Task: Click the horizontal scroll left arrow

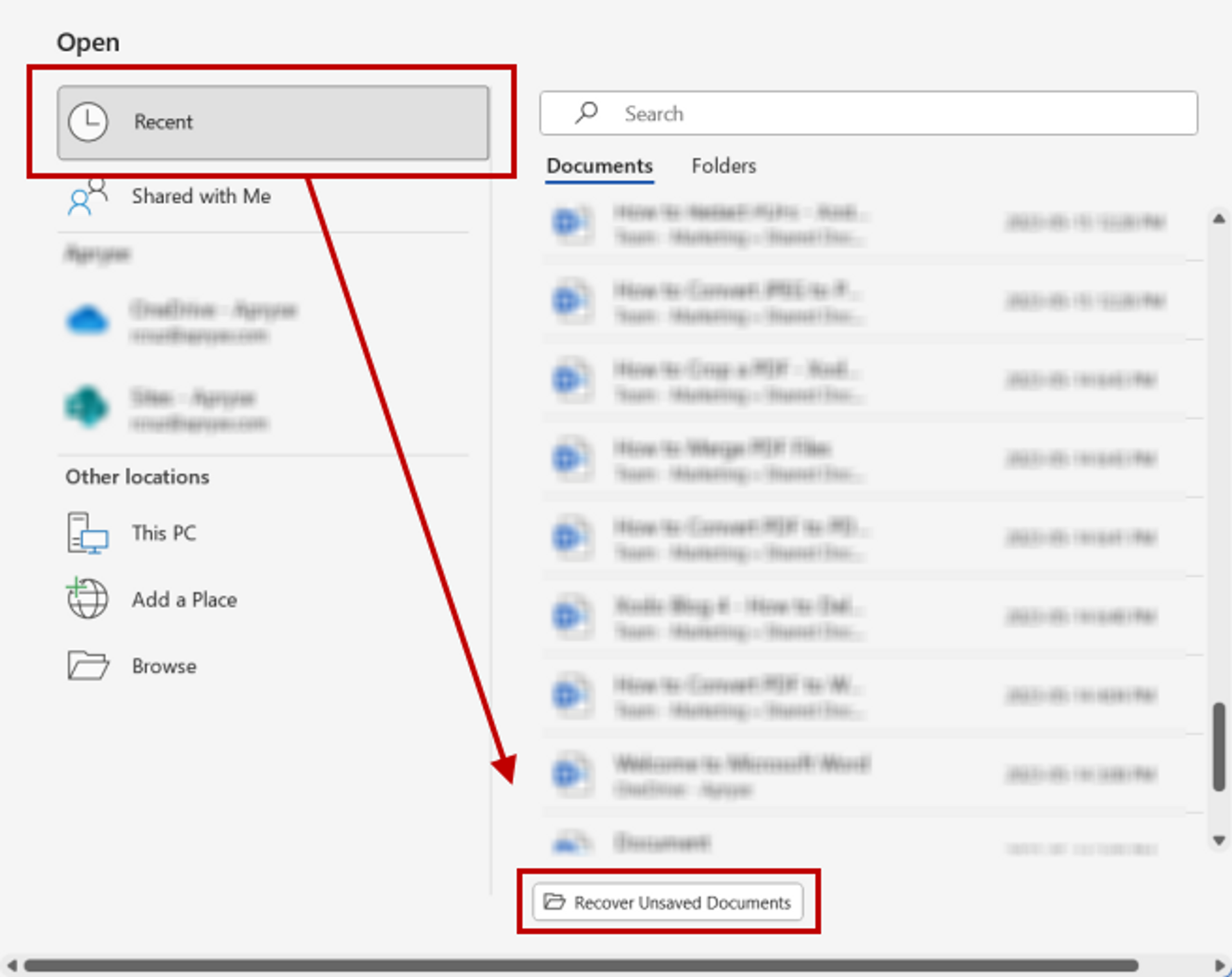Action: 12,965
